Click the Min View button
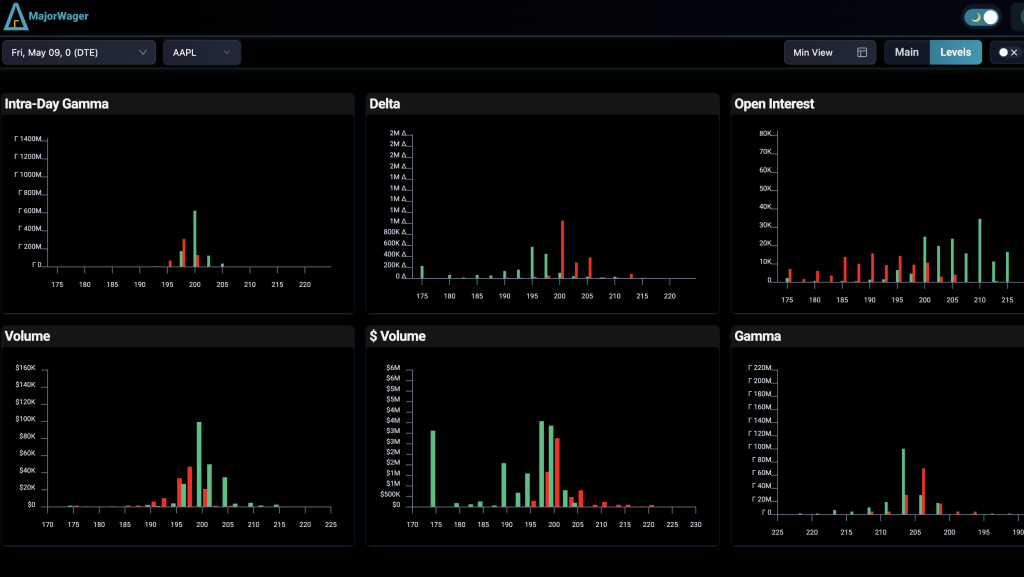Image resolution: width=1024 pixels, height=577 pixels. coord(829,52)
